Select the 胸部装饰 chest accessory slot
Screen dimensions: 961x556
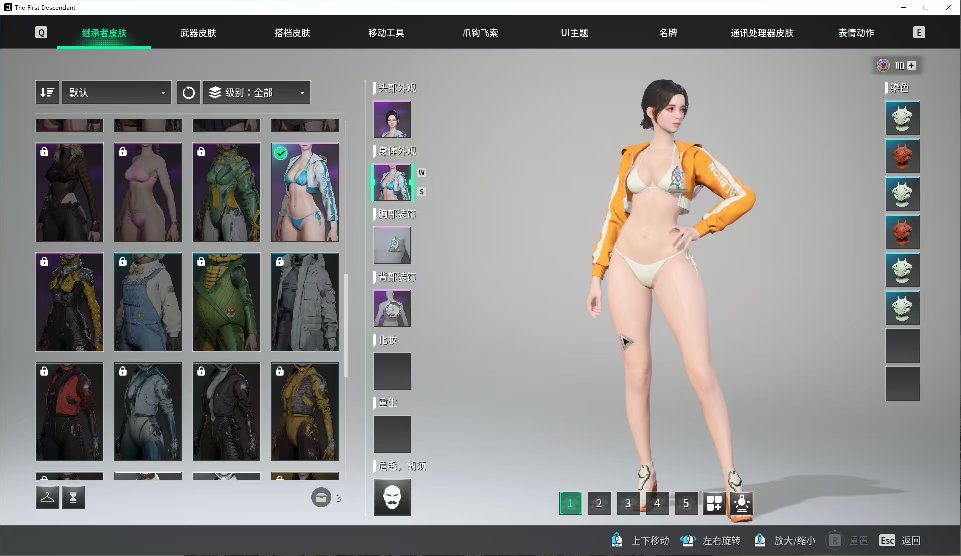[392, 245]
